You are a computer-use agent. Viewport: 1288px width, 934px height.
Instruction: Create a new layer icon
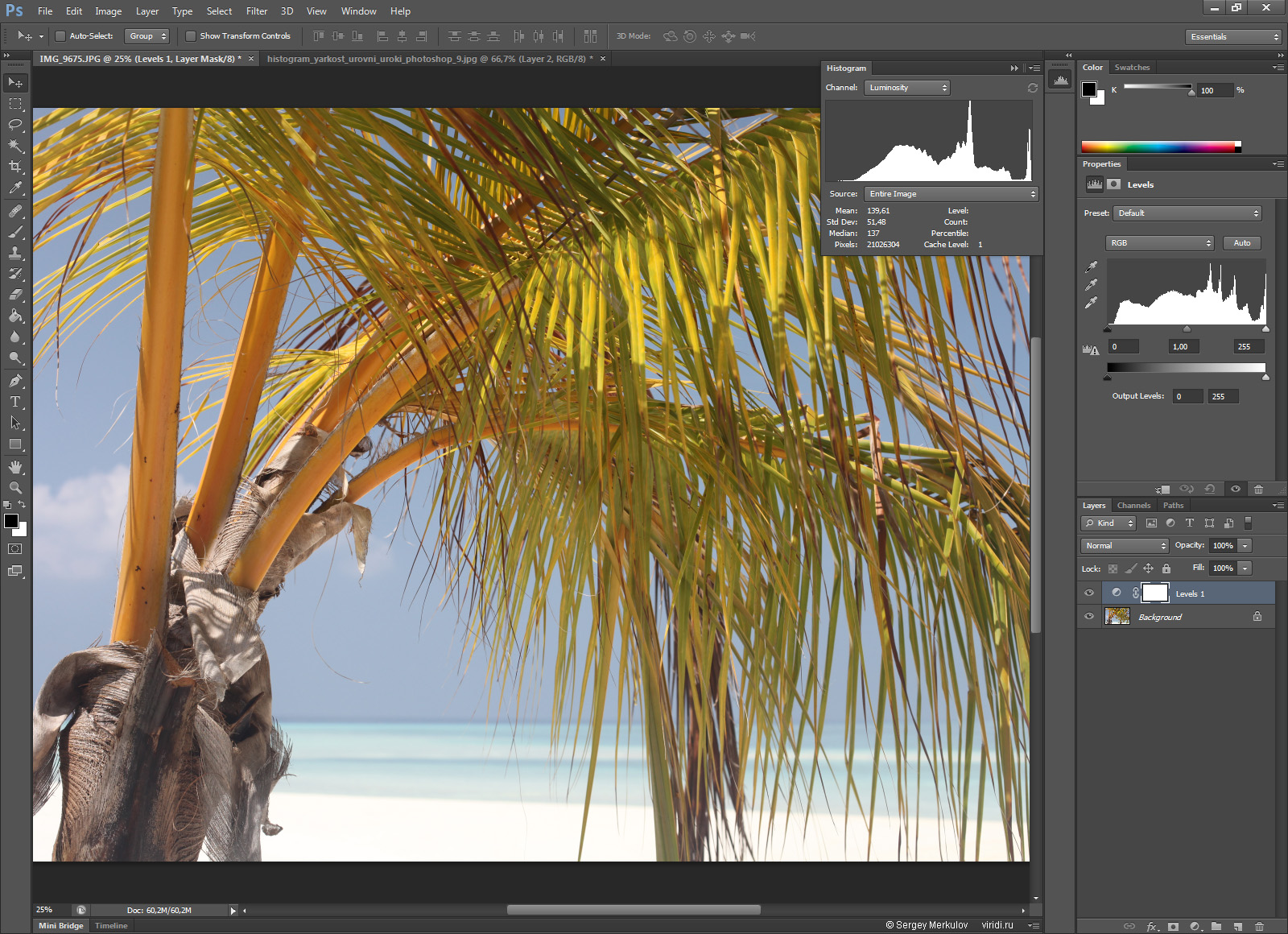(1238, 926)
